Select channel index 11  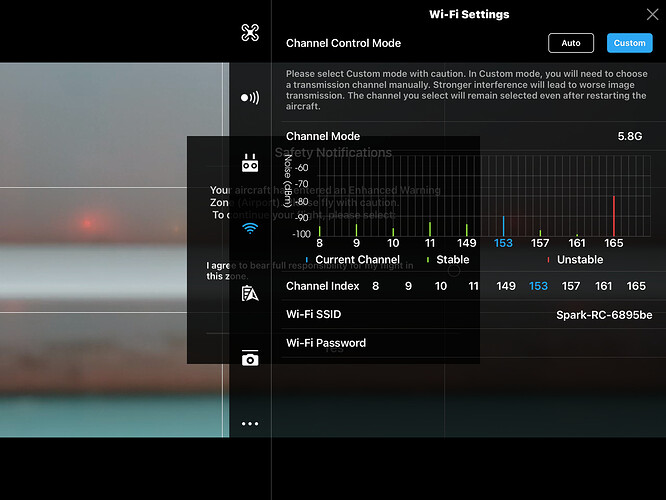pyautogui.click(x=473, y=286)
